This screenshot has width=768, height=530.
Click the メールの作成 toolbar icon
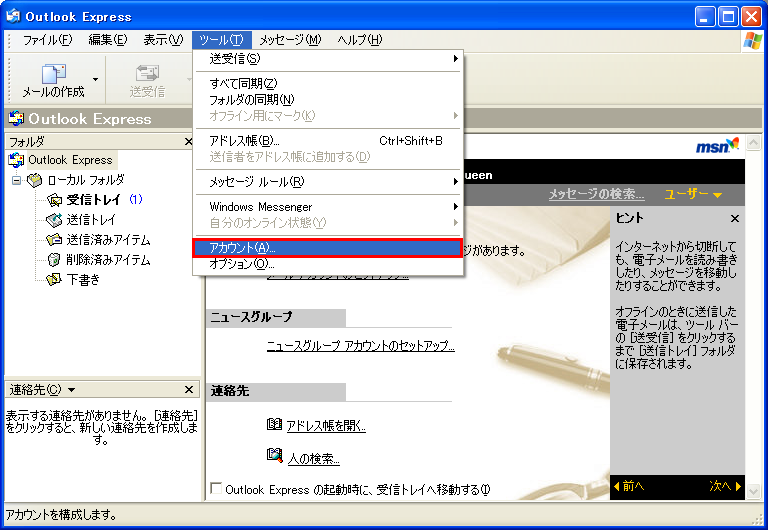(53, 74)
